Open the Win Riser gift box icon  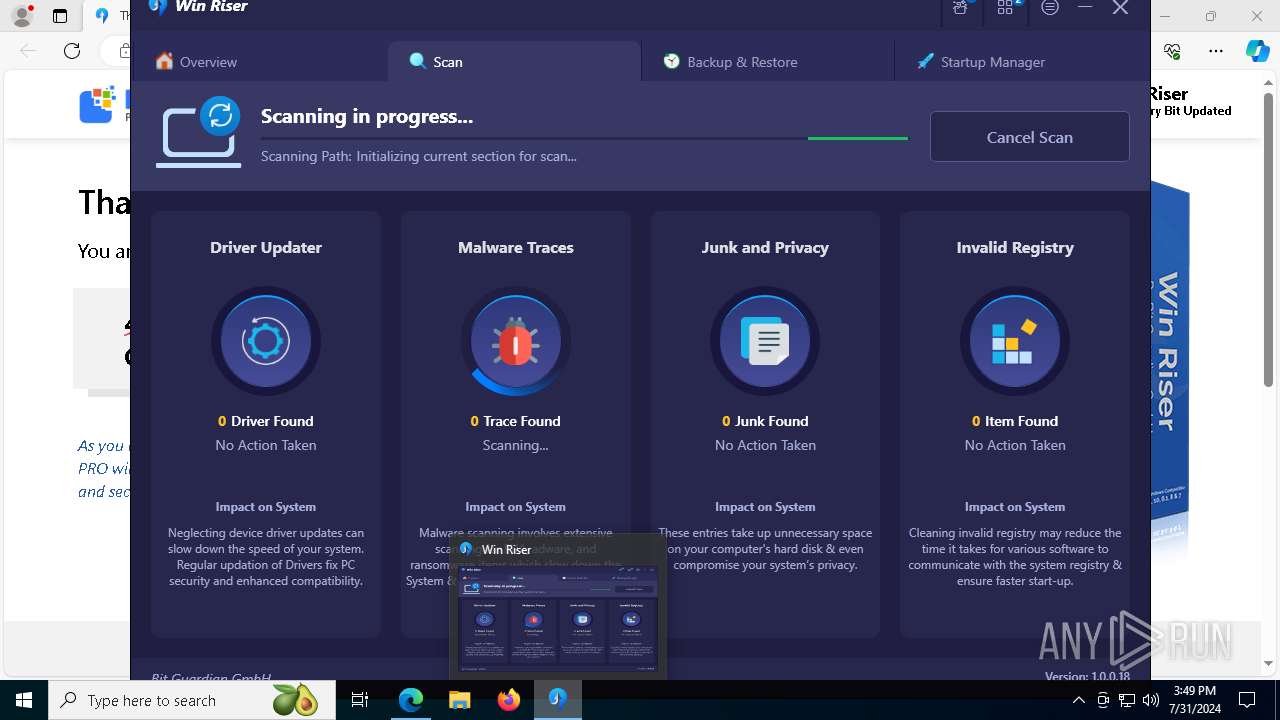click(x=960, y=7)
